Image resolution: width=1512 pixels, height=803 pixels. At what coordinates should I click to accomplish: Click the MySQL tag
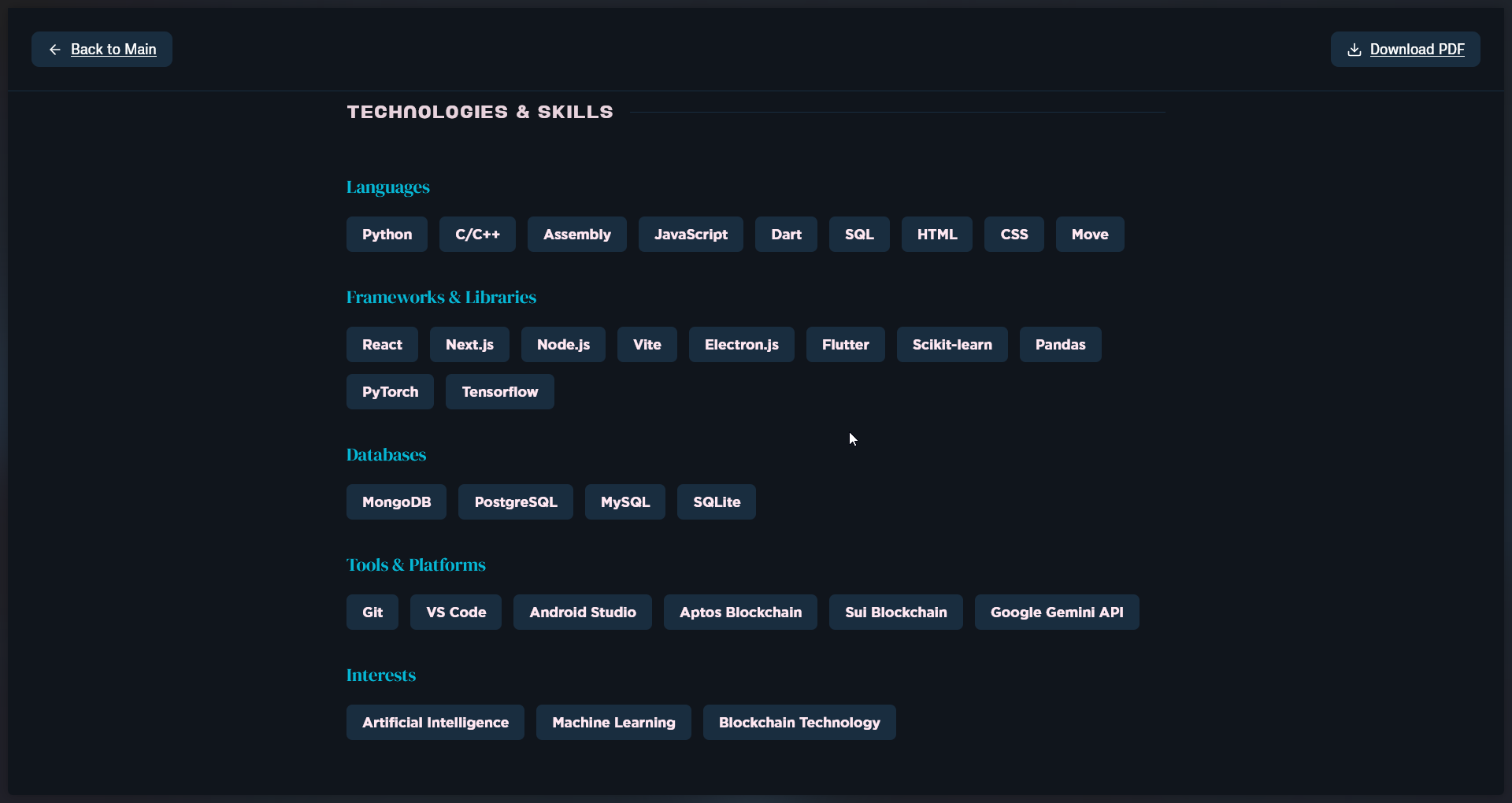[625, 502]
